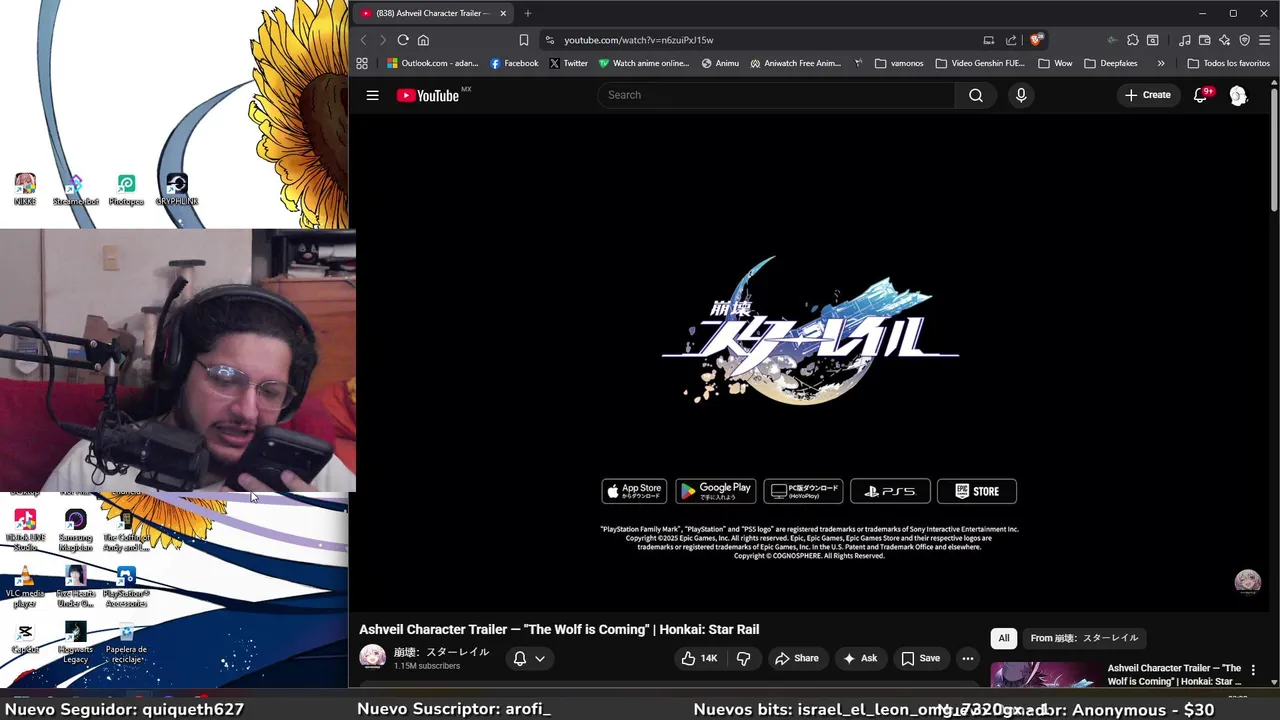The image size is (1280, 720).
Task: Open the 崩壊：スターレイル channel name link
Action: pyautogui.click(x=441, y=652)
